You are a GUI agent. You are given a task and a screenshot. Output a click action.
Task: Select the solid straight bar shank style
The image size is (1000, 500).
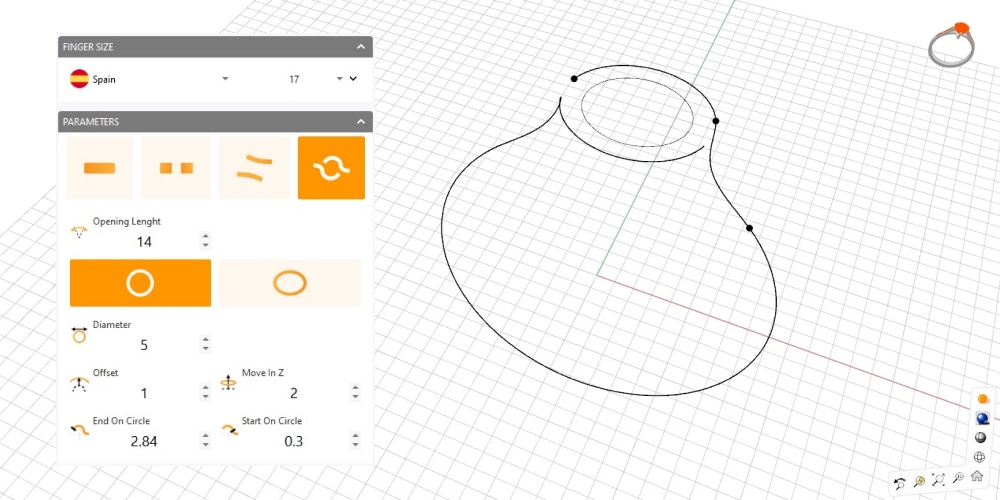(x=99, y=168)
